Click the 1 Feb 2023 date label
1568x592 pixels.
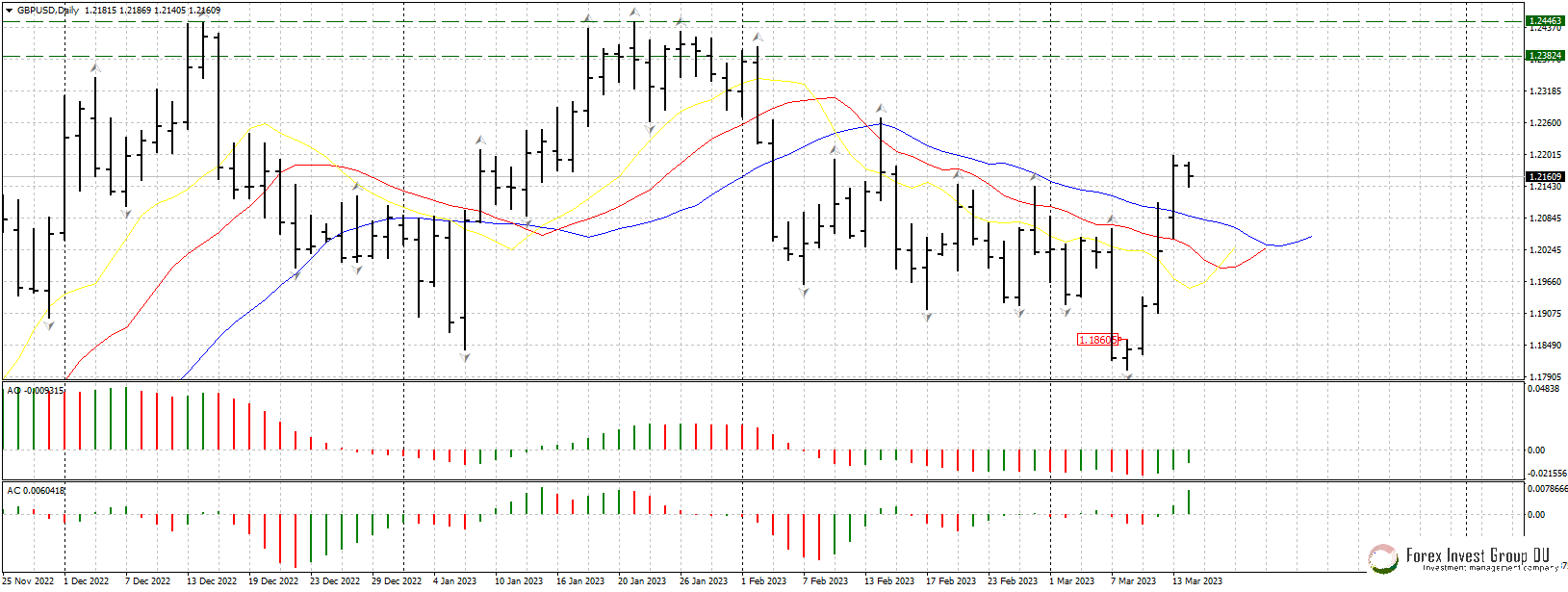(763, 581)
